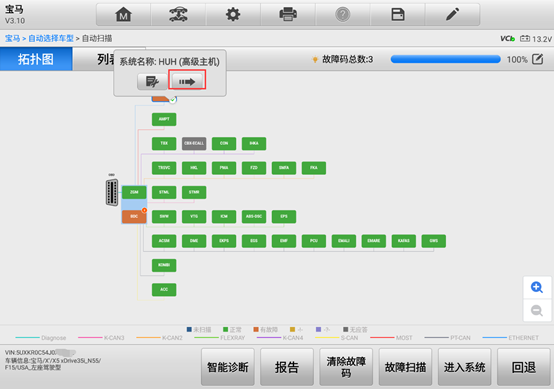This screenshot has height=389, width=554.
Task: Select the pencil edit toolbar icon
Action: [x=452, y=14]
